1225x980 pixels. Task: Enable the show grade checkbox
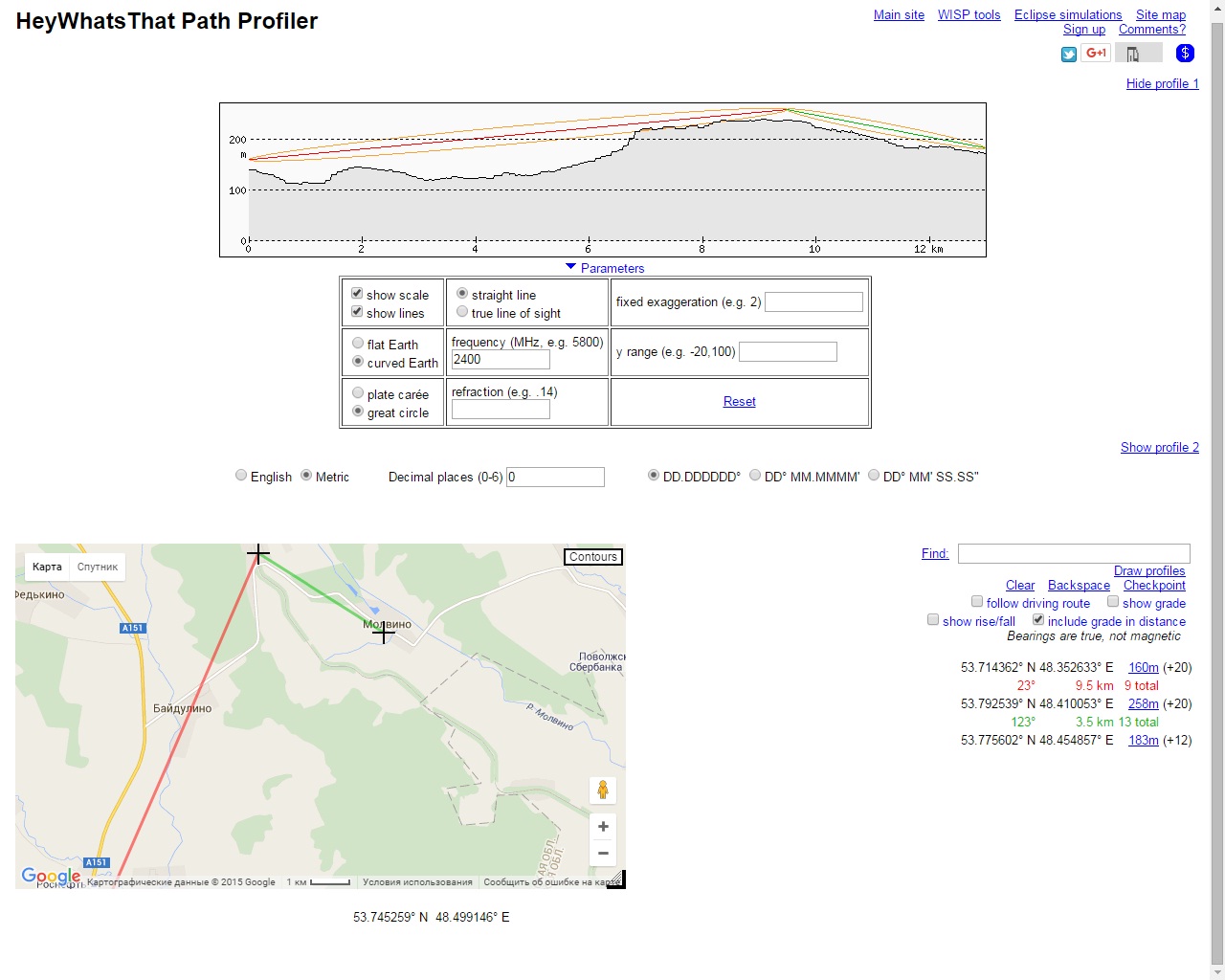click(1113, 602)
